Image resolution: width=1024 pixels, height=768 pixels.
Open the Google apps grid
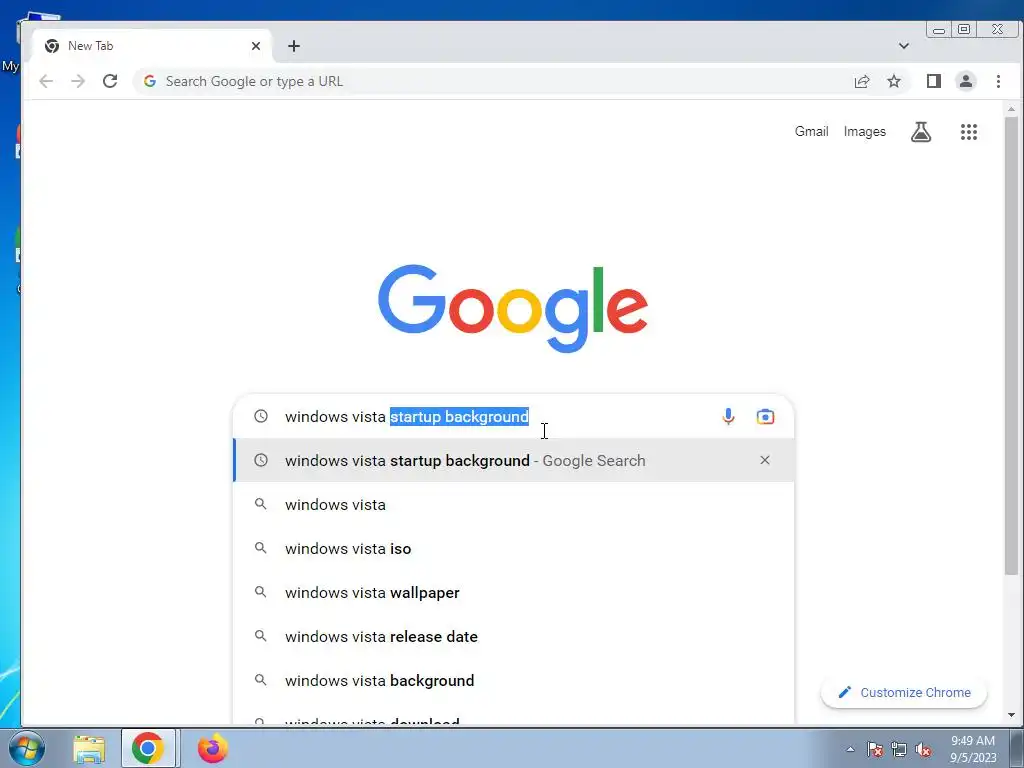(968, 132)
